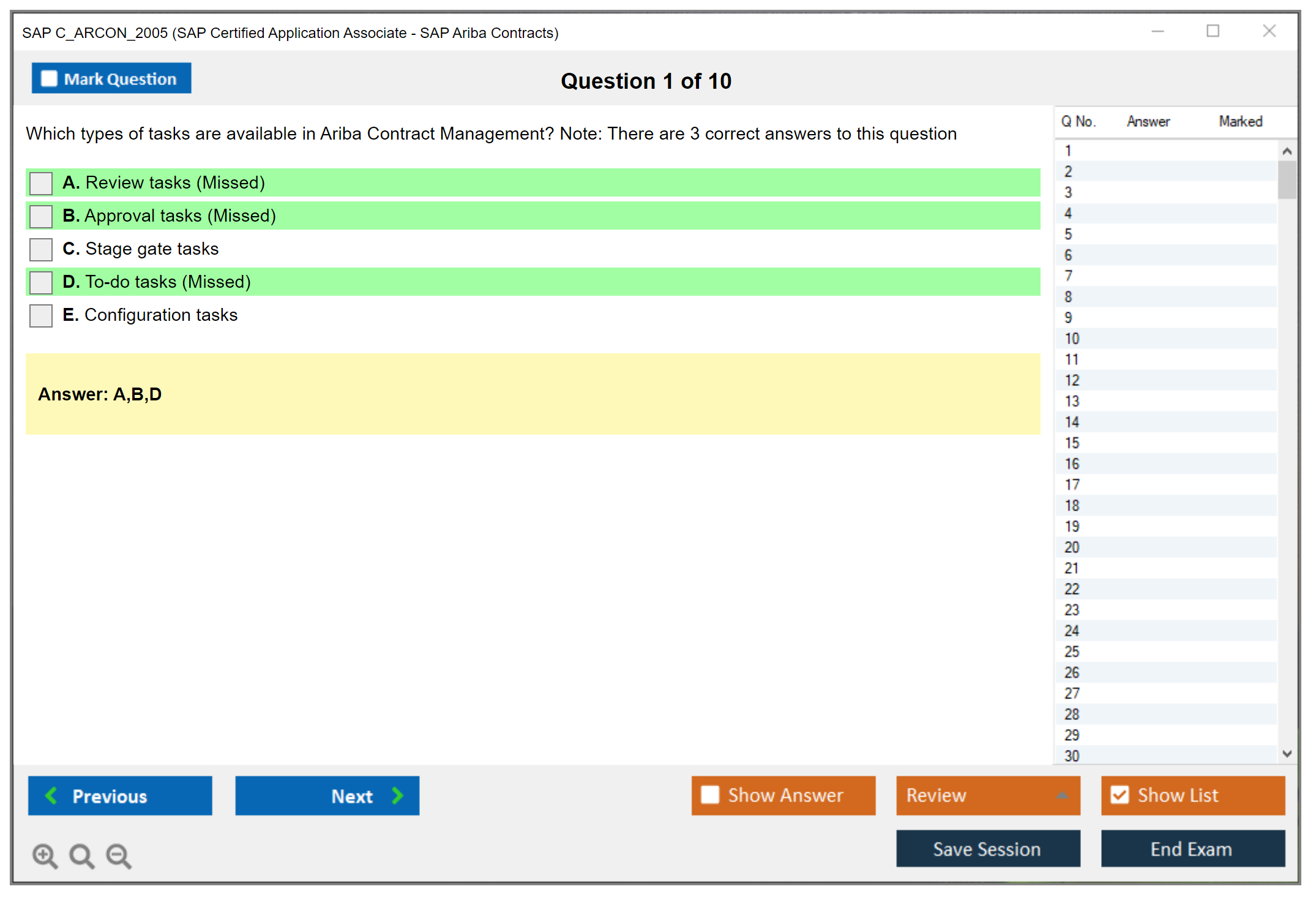Viewport: 1316px width, 900px height.
Task: Check option C Stage gate tasks
Action: pos(41,249)
